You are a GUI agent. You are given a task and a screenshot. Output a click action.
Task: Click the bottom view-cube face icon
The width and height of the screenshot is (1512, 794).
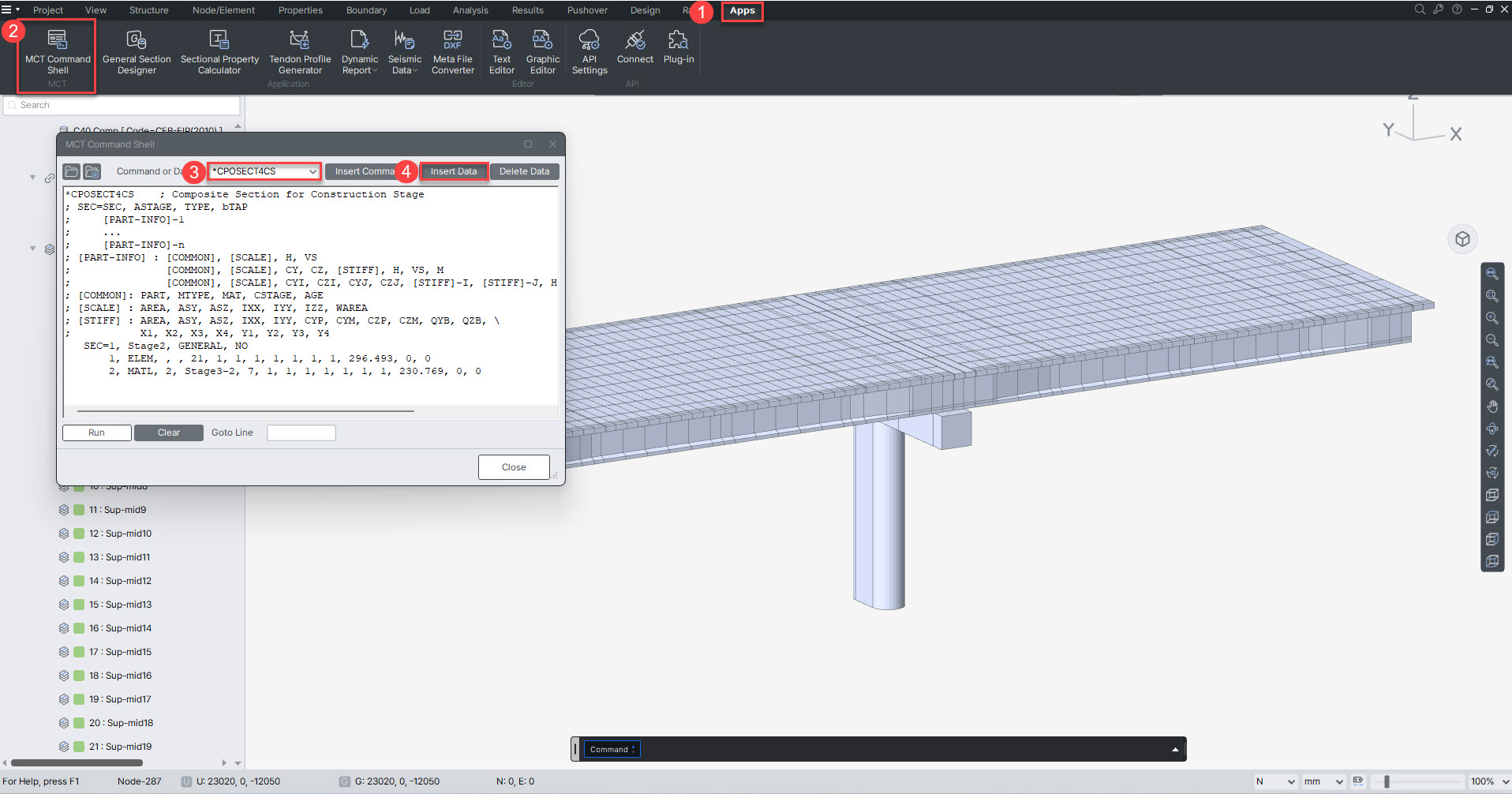pos(1492,561)
